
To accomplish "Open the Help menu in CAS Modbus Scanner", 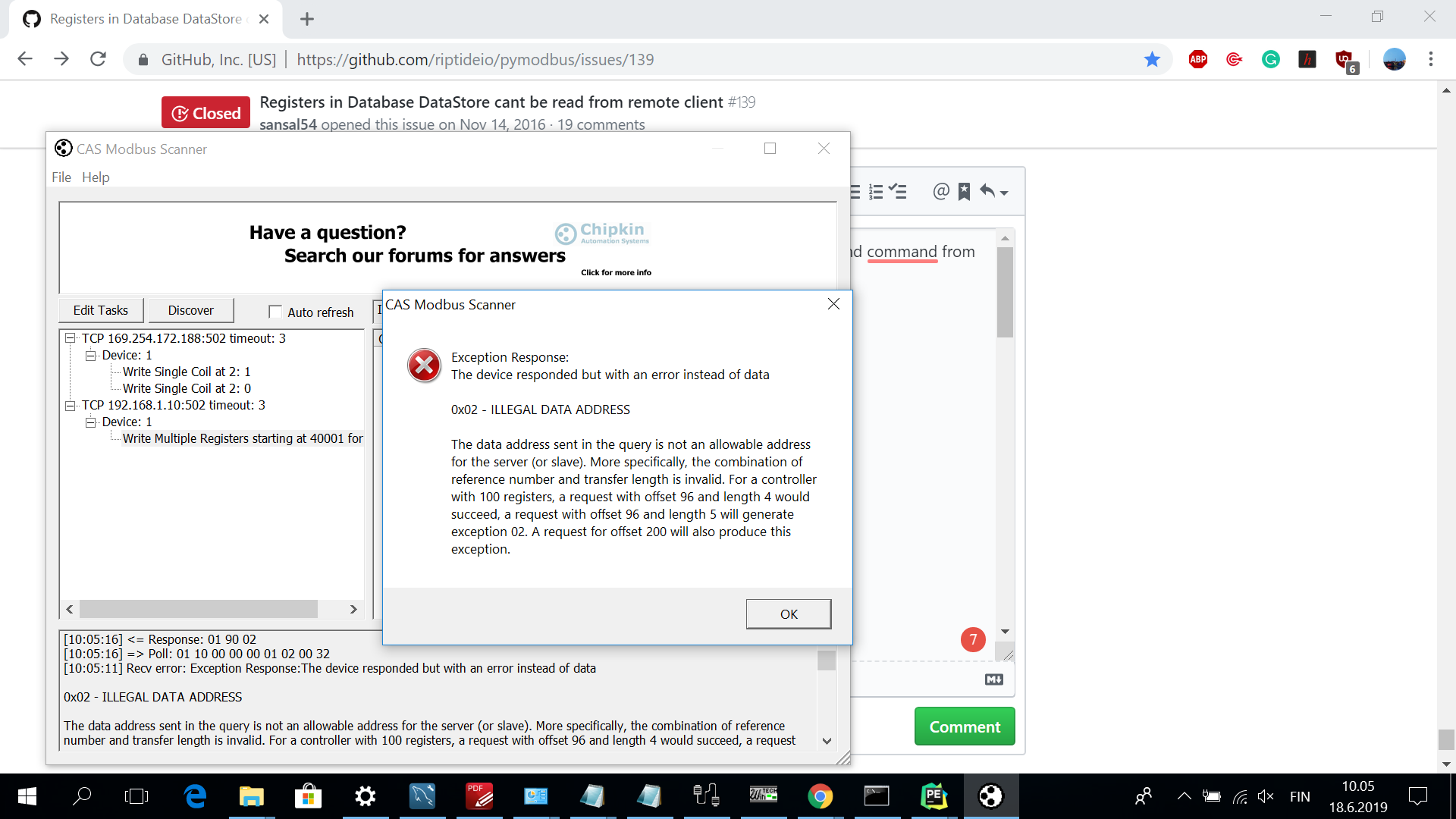I will click(x=96, y=177).
